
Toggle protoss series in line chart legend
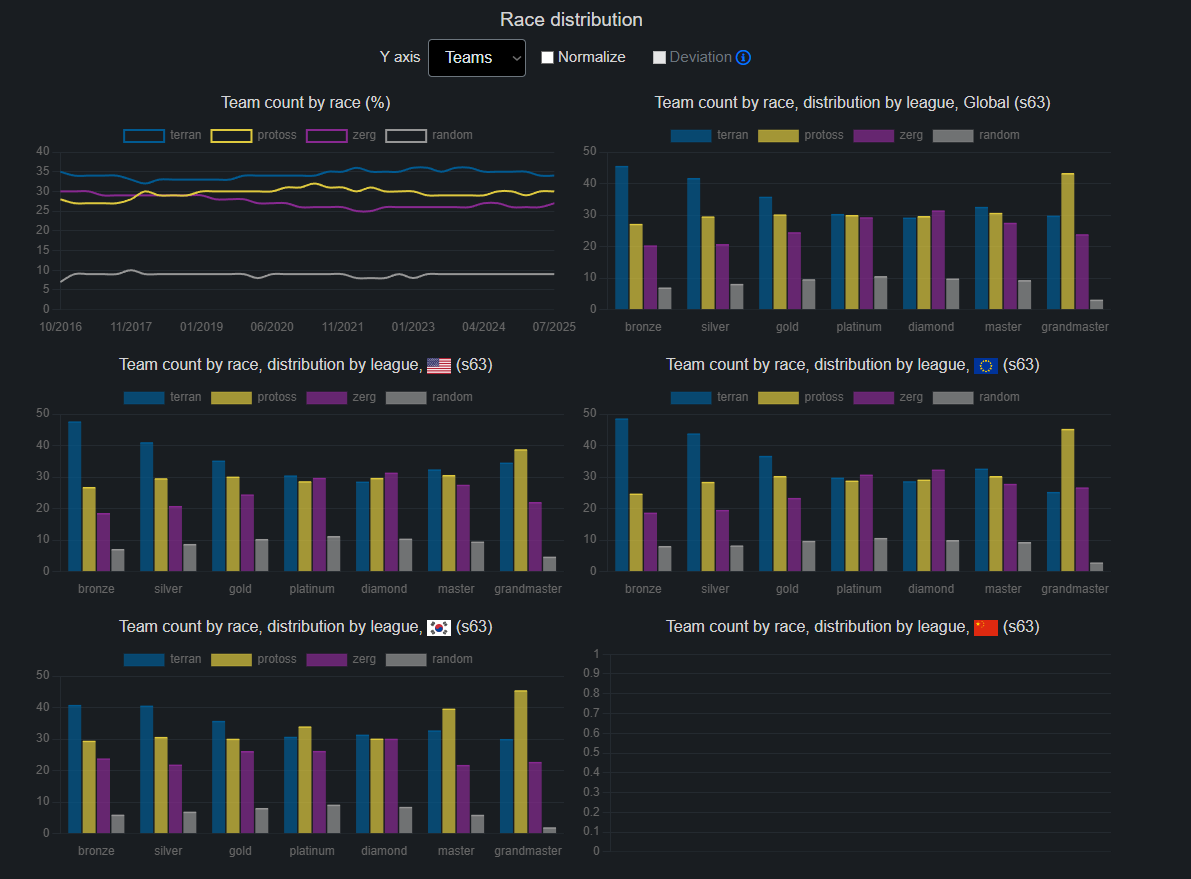tap(254, 135)
